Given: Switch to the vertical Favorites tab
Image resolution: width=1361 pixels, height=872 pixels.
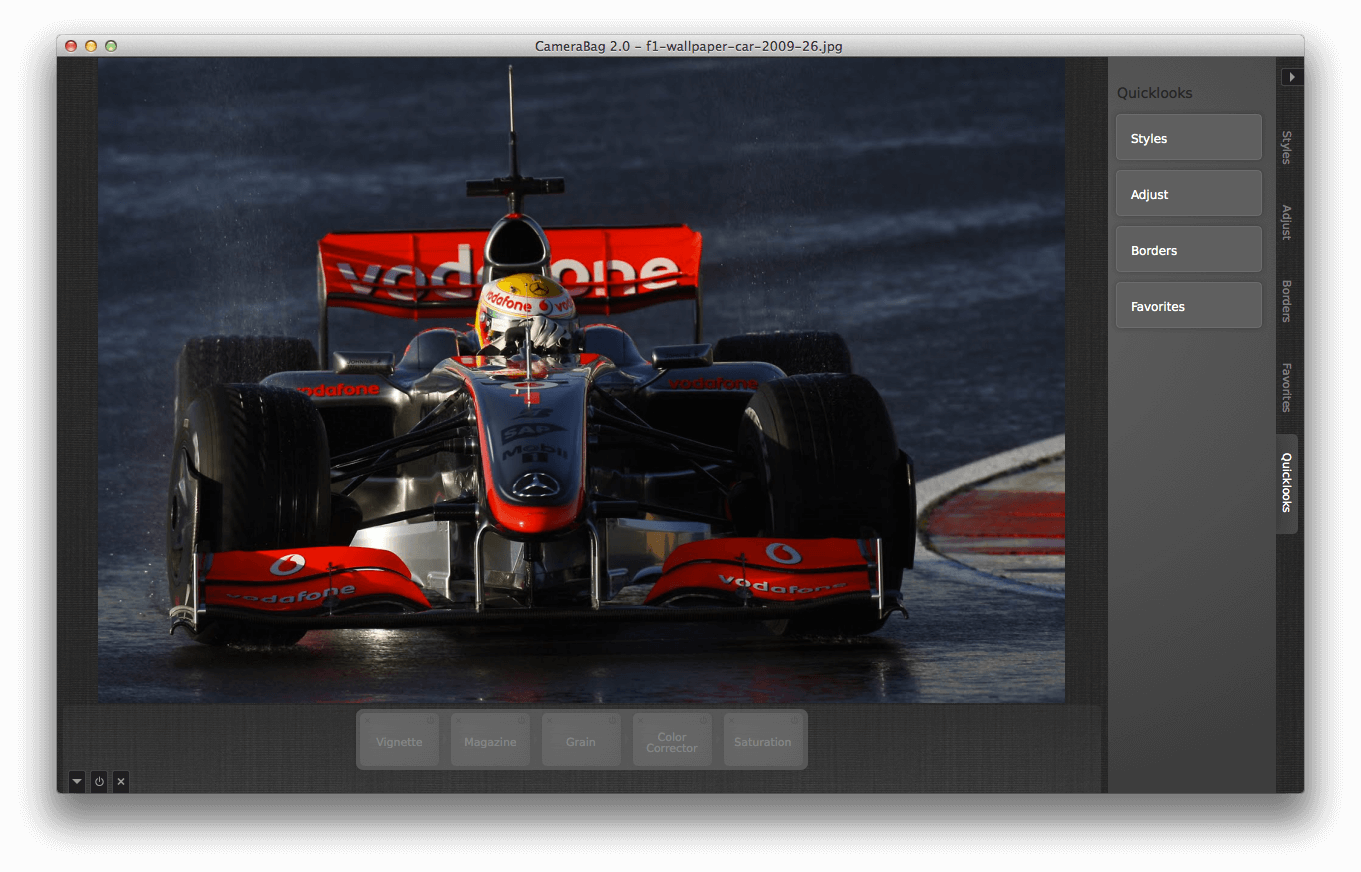Looking at the screenshot, I should [x=1287, y=387].
